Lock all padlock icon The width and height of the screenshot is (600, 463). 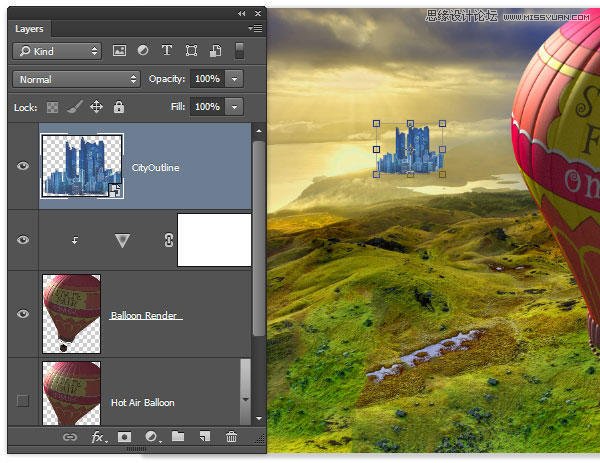tap(119, 107)
